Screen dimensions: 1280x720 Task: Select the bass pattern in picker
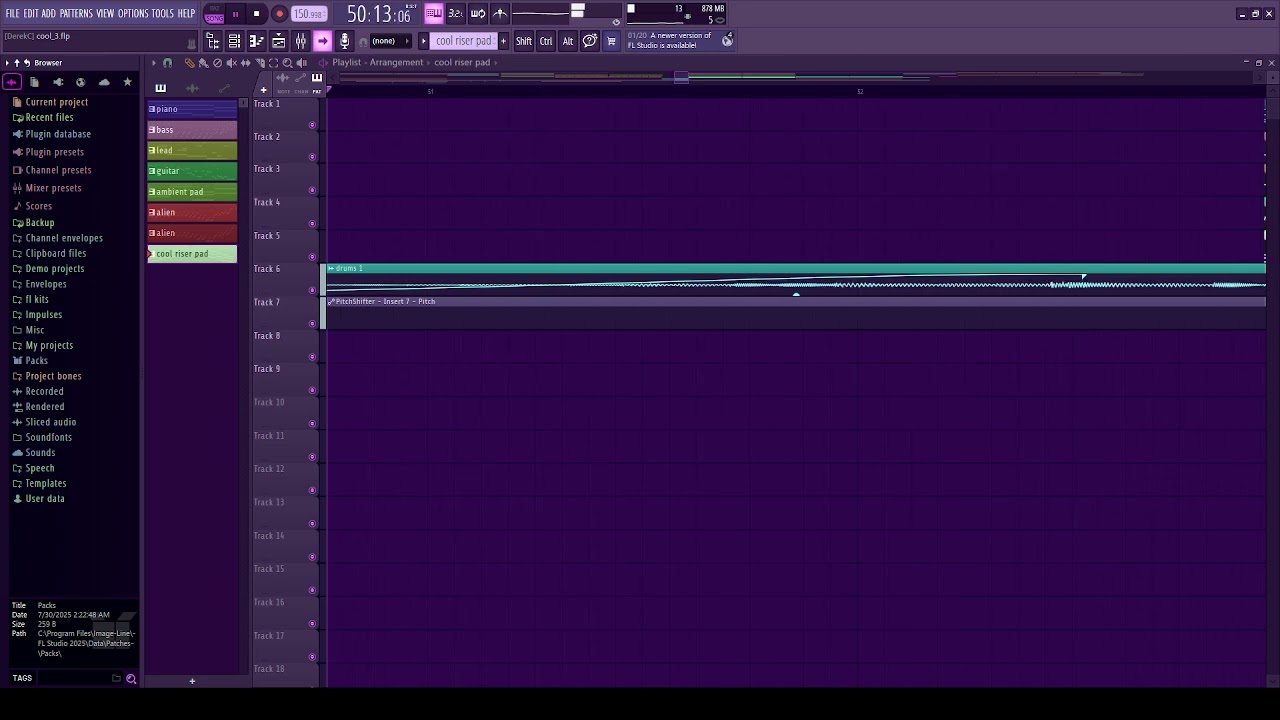192,130
